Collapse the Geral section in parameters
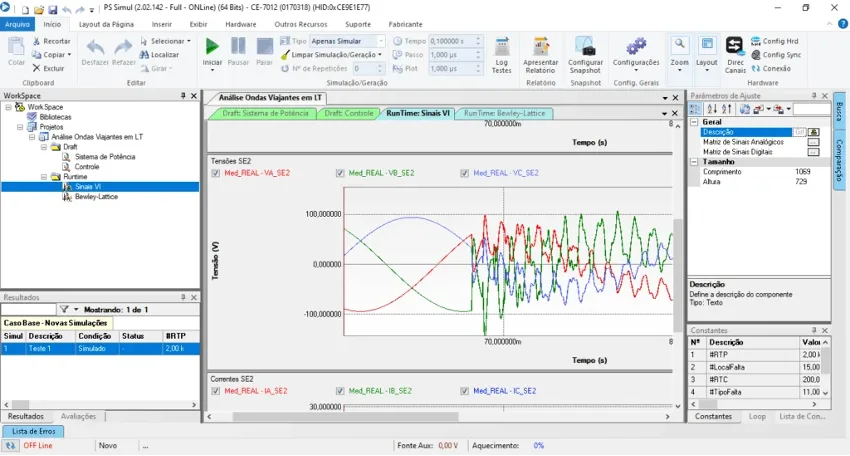 [x=694, y=122]
